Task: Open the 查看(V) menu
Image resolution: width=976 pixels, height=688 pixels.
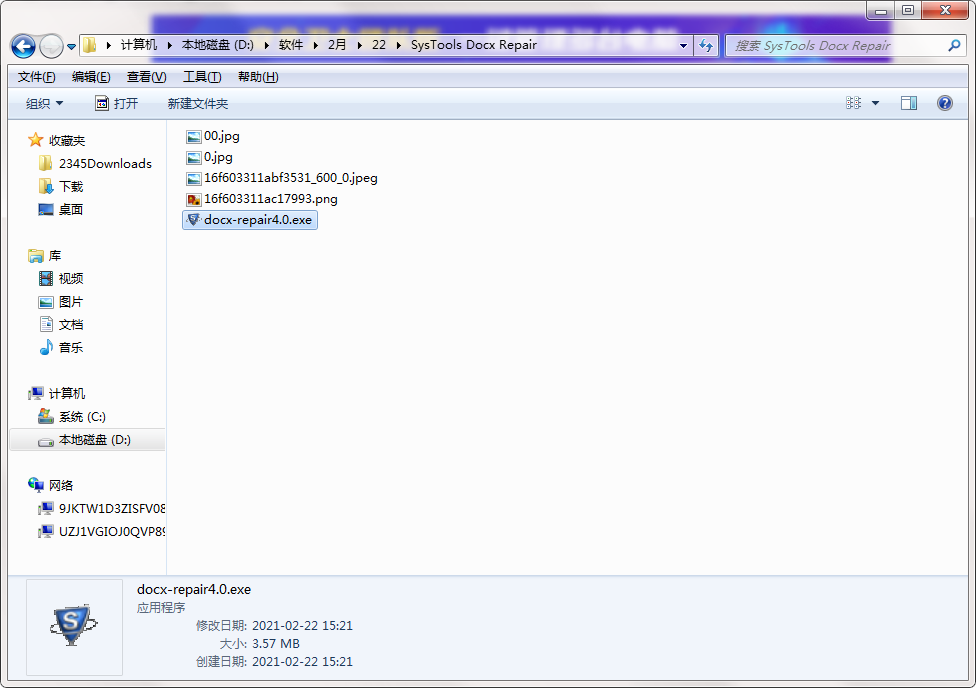Action: click(x=146, y=77)
